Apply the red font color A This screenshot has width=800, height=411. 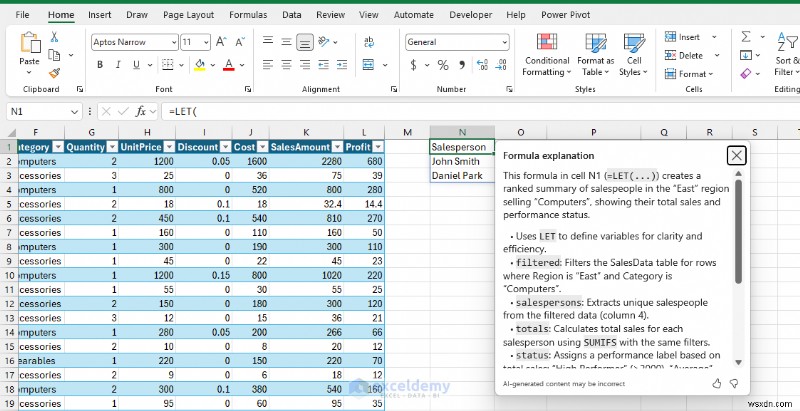pyautogui.click(x=229, y=65)
